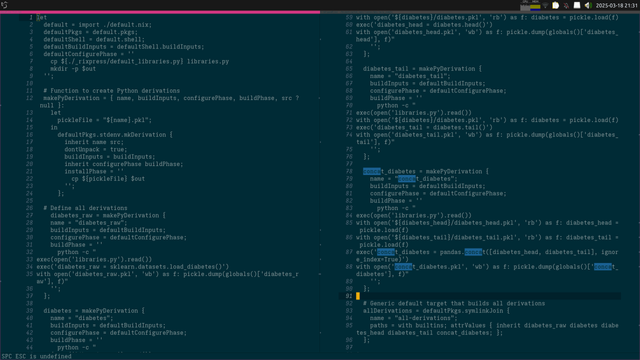Click line number 64 in the right pane gutter
Screen dimensions: 640x360
pyautogui.click(x=349, y=62)
